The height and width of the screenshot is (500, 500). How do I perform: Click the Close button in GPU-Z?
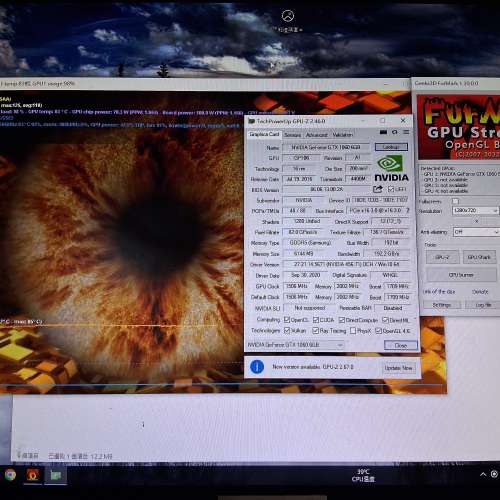(401, 345)
